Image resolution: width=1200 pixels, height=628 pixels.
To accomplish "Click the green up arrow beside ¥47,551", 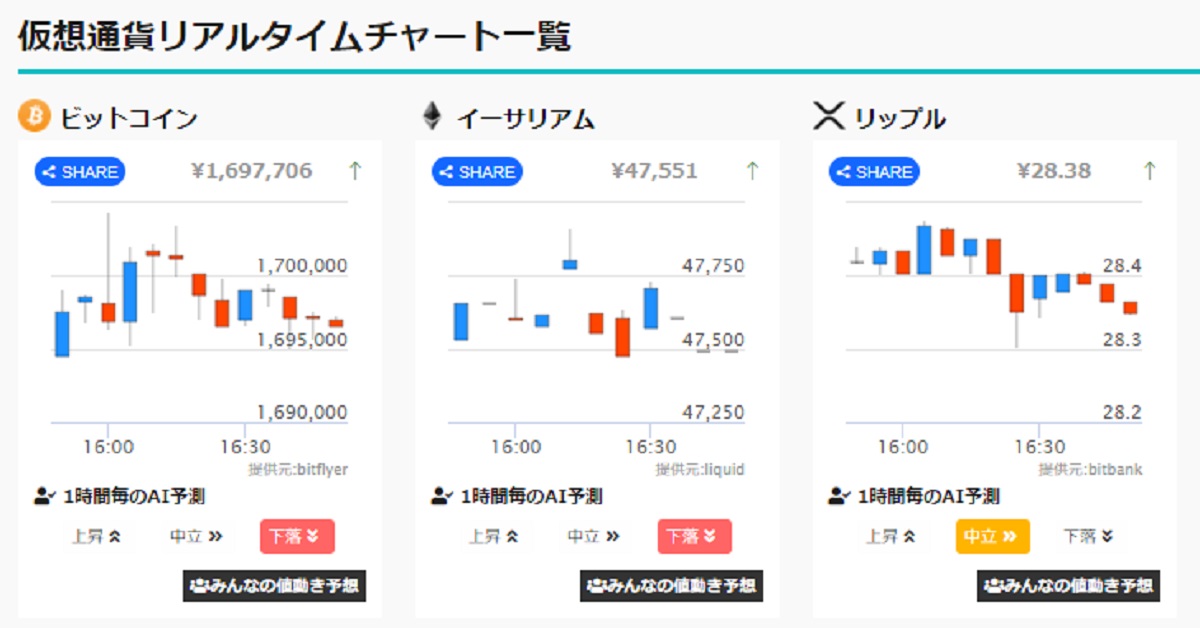I will [x=752, y=171].
